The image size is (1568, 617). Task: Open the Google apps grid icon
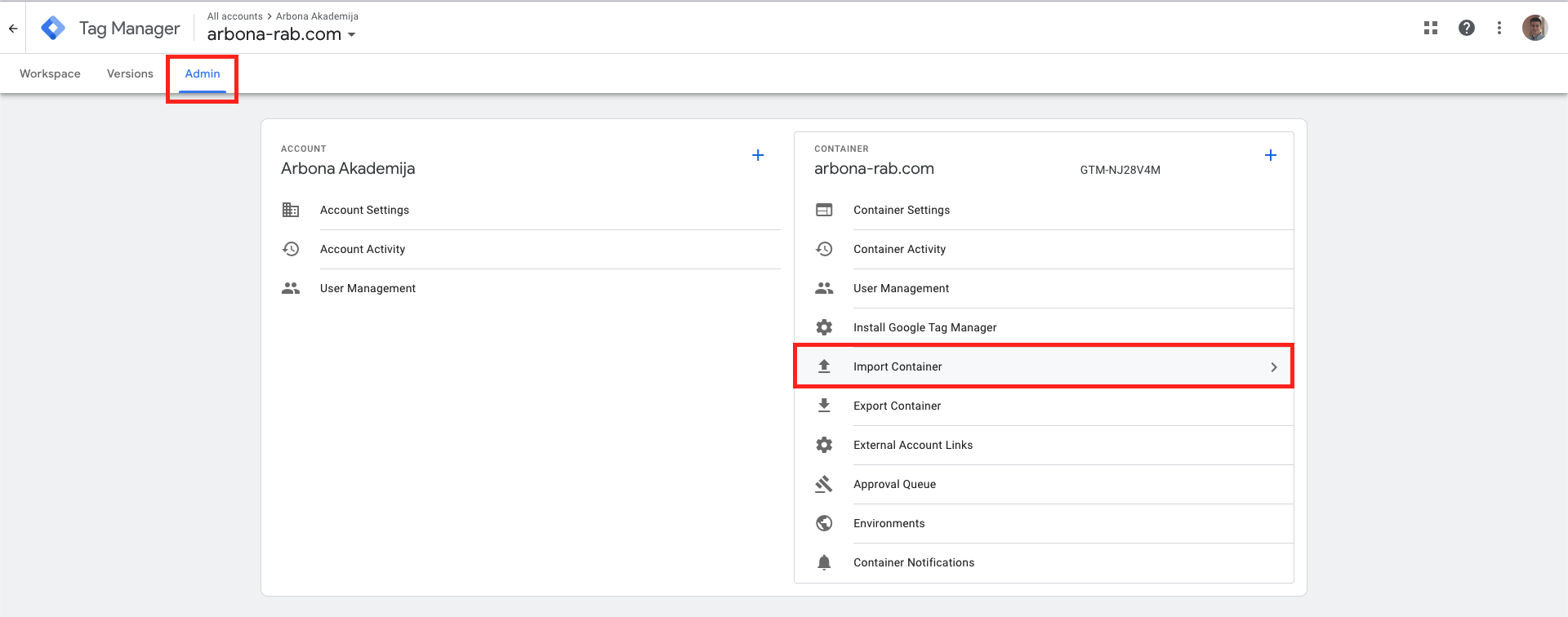point(1431,28)
